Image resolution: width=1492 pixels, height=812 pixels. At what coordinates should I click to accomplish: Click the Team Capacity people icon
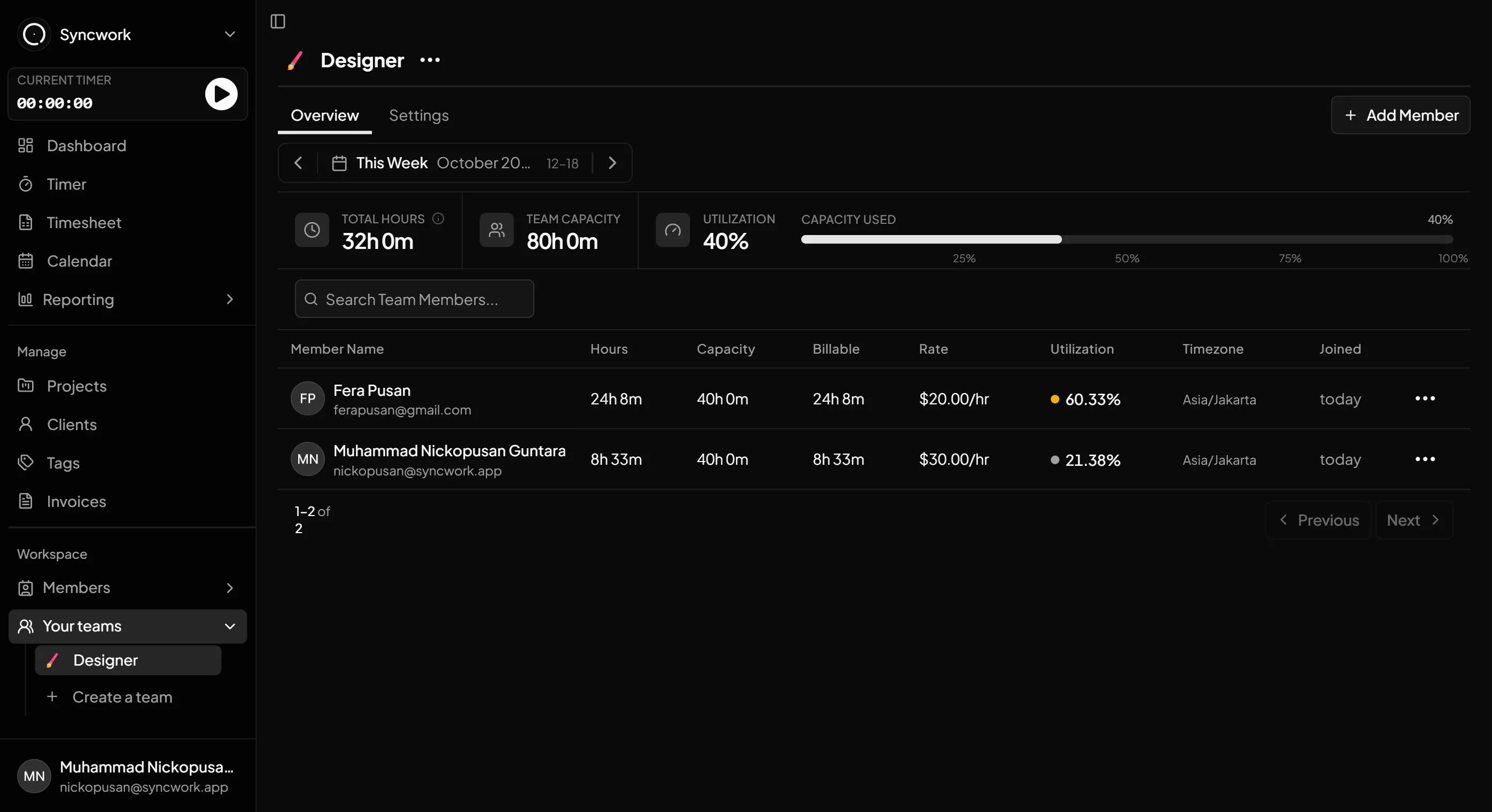(497, 230)
